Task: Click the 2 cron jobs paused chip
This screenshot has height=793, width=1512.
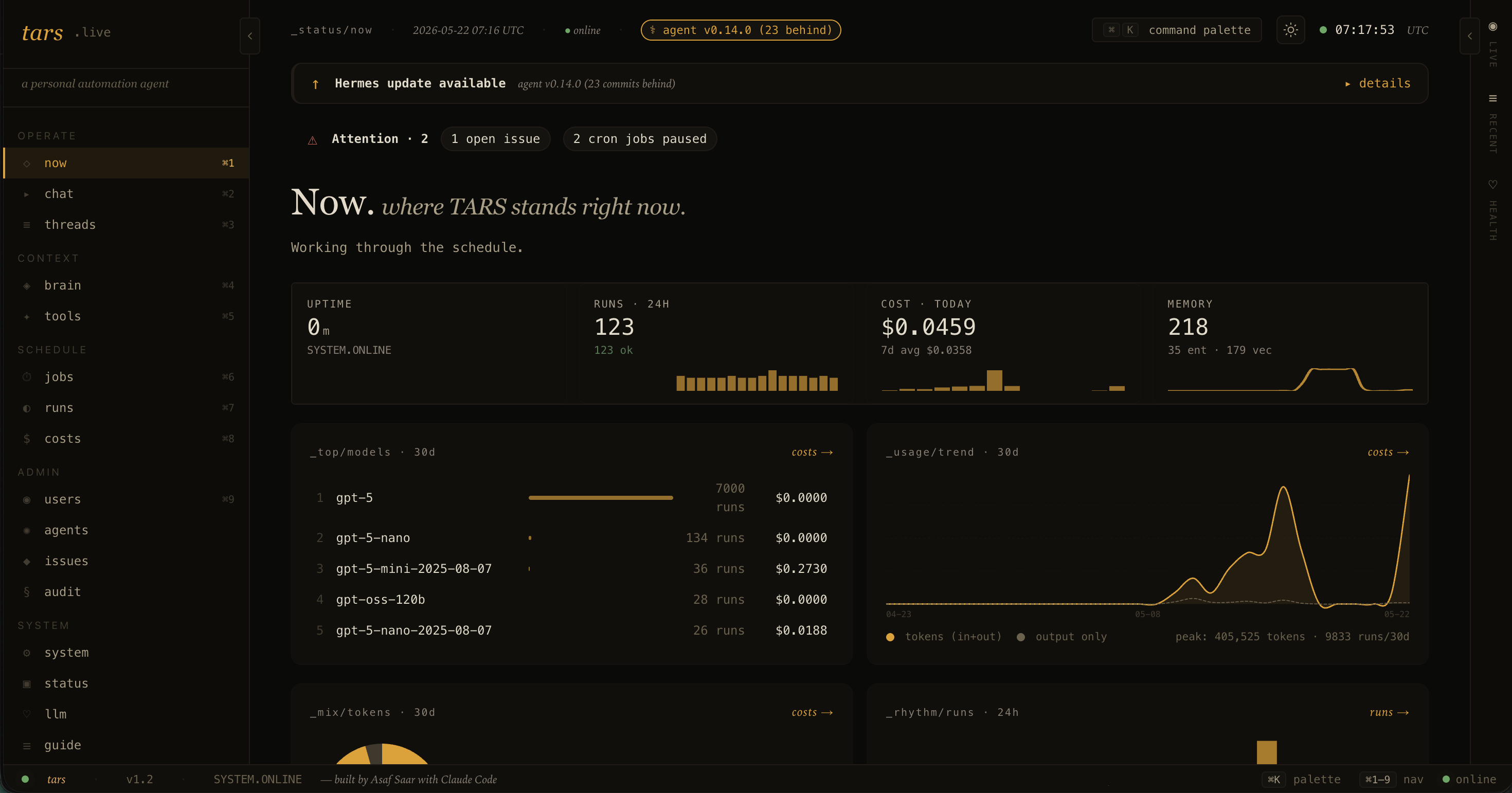Action: tap(640, 139)
